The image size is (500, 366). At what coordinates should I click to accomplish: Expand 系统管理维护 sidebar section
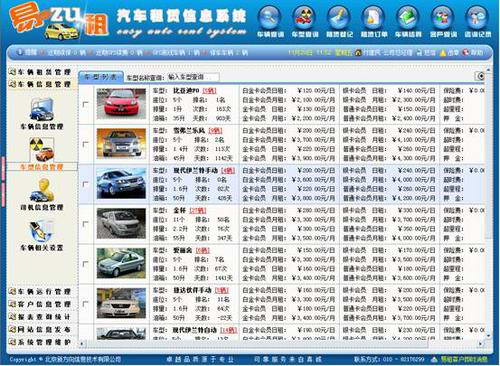coord(41,342)
